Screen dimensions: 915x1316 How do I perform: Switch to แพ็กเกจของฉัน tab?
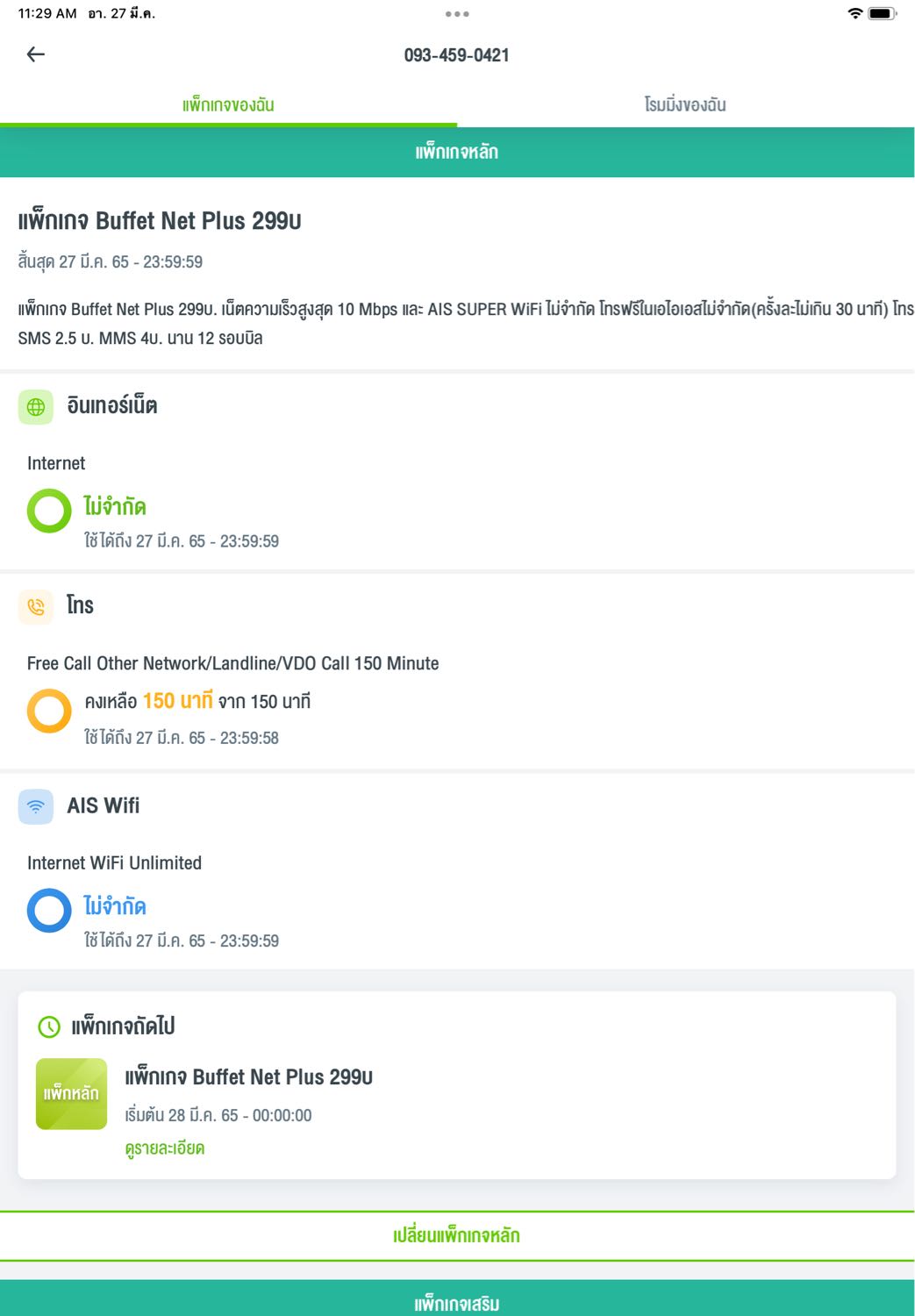pos(228,105)
